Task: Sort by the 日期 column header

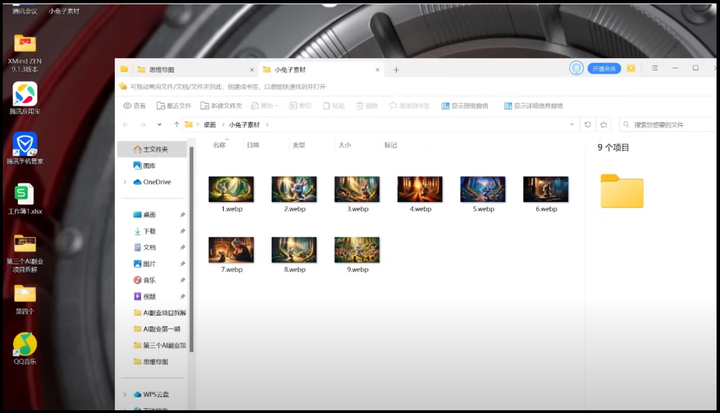Action: tap(253, 145)
